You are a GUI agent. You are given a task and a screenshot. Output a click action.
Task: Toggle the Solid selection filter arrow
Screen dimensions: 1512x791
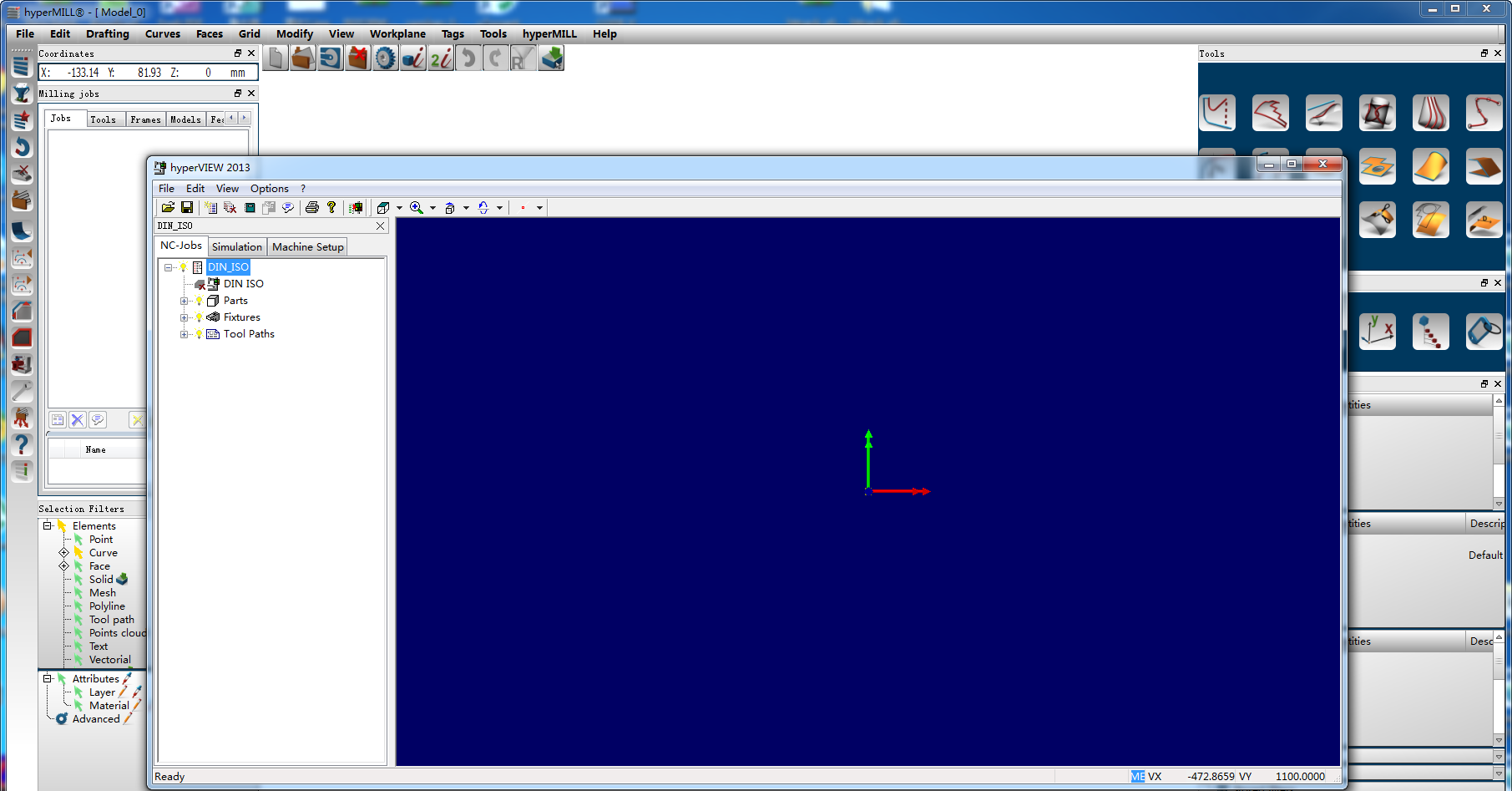pyautogui.click(x=78, y=580)
